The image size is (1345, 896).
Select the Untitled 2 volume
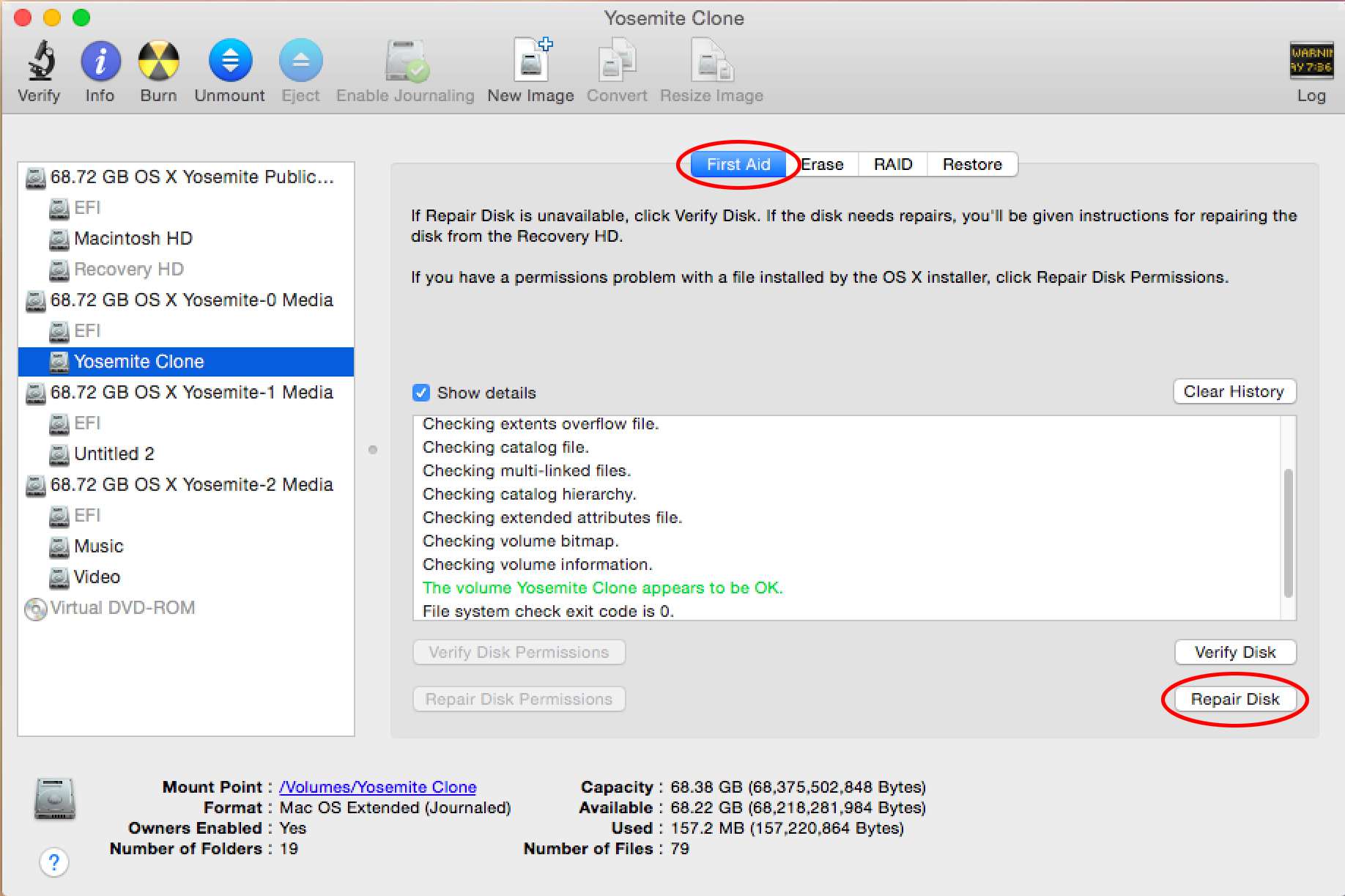[186, 454]
